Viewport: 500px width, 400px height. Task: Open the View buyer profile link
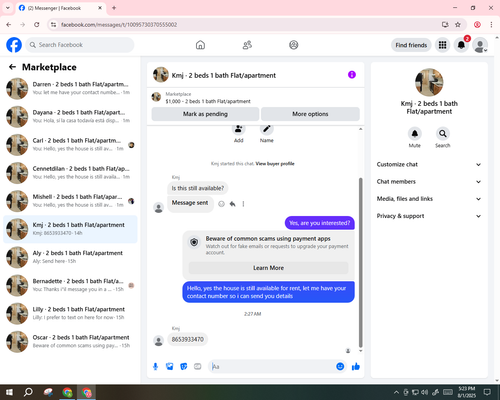point(275,164)
